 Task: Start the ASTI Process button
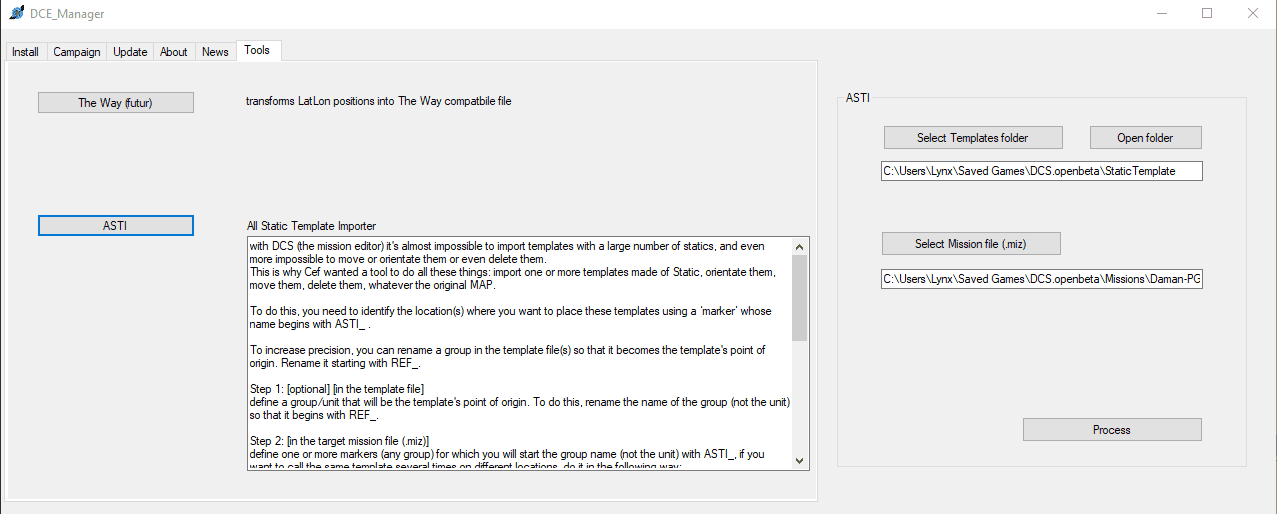(1112, 429)
